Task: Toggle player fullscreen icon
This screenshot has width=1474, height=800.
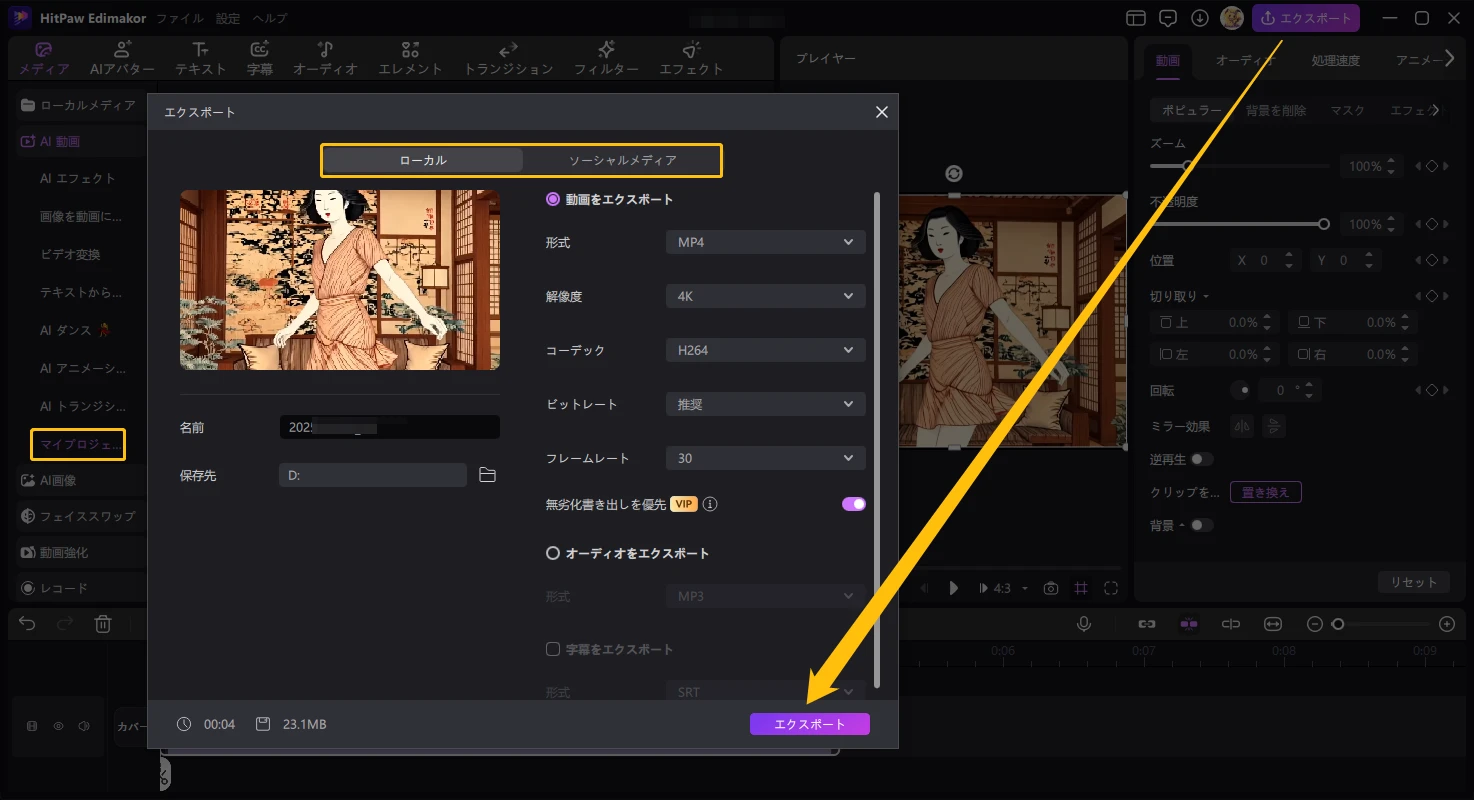Action: (x=1111, y=588)
